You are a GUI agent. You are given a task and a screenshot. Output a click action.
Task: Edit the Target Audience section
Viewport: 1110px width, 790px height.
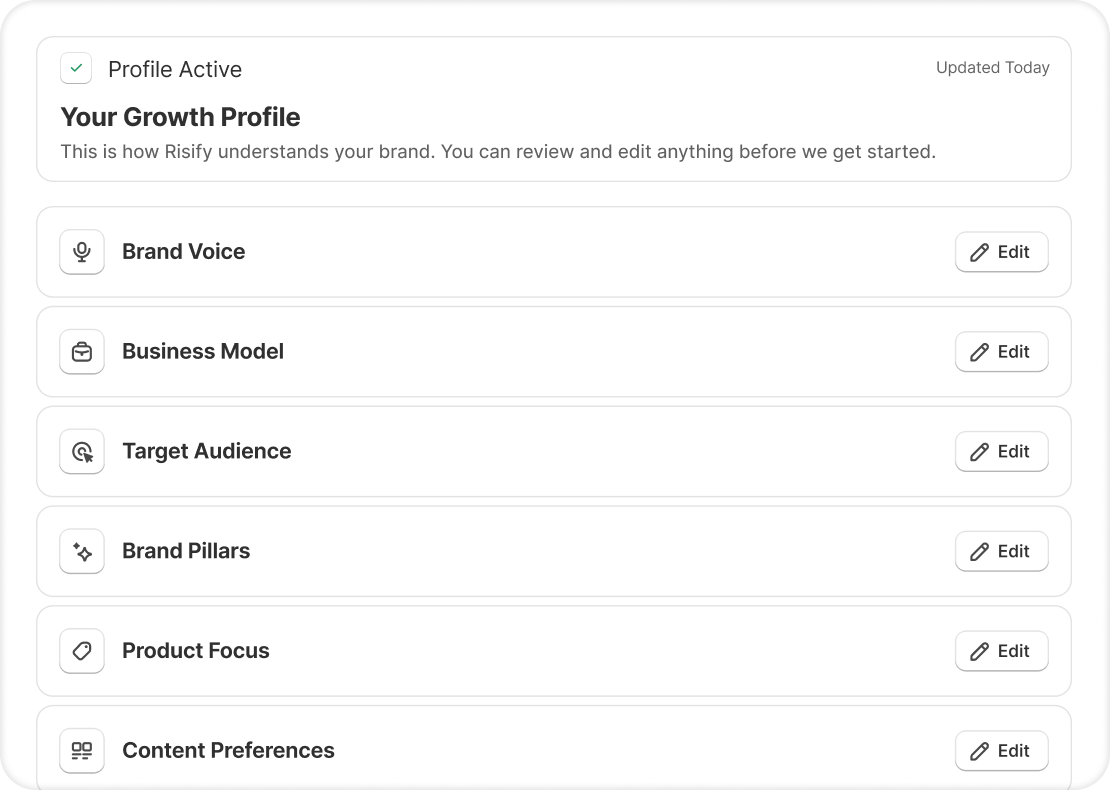(1001, 452)
